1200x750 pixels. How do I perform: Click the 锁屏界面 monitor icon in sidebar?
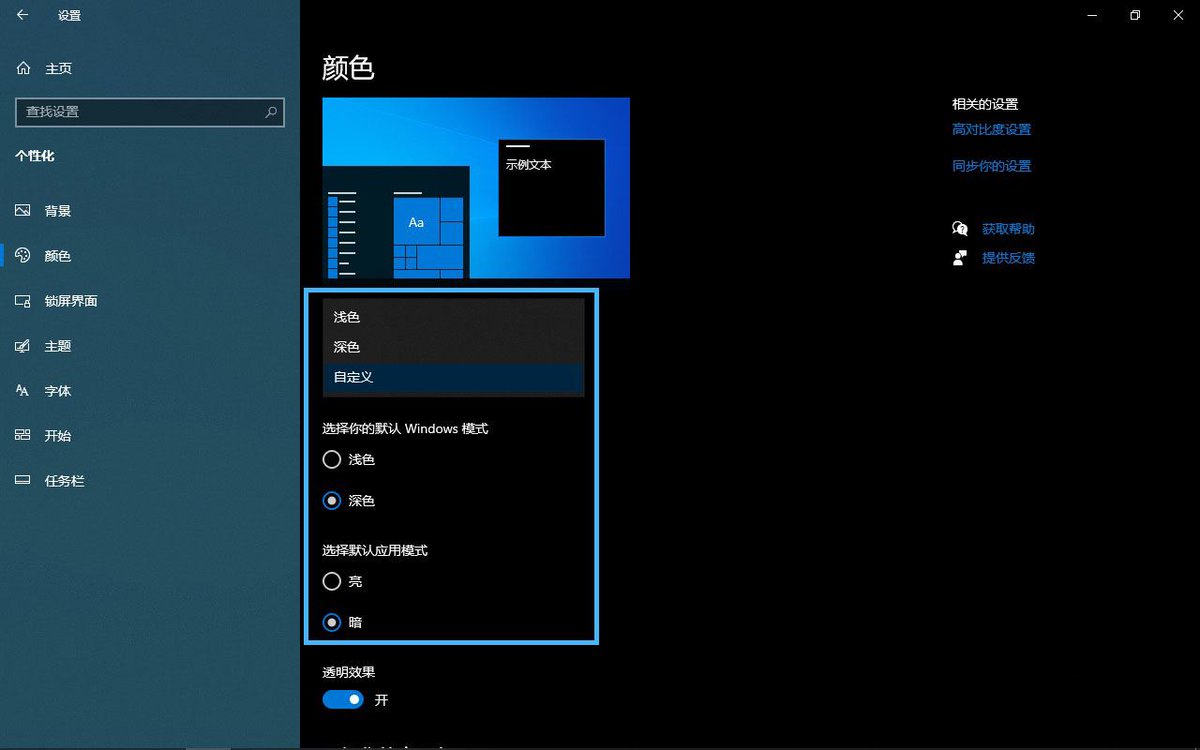pos(23,301)
